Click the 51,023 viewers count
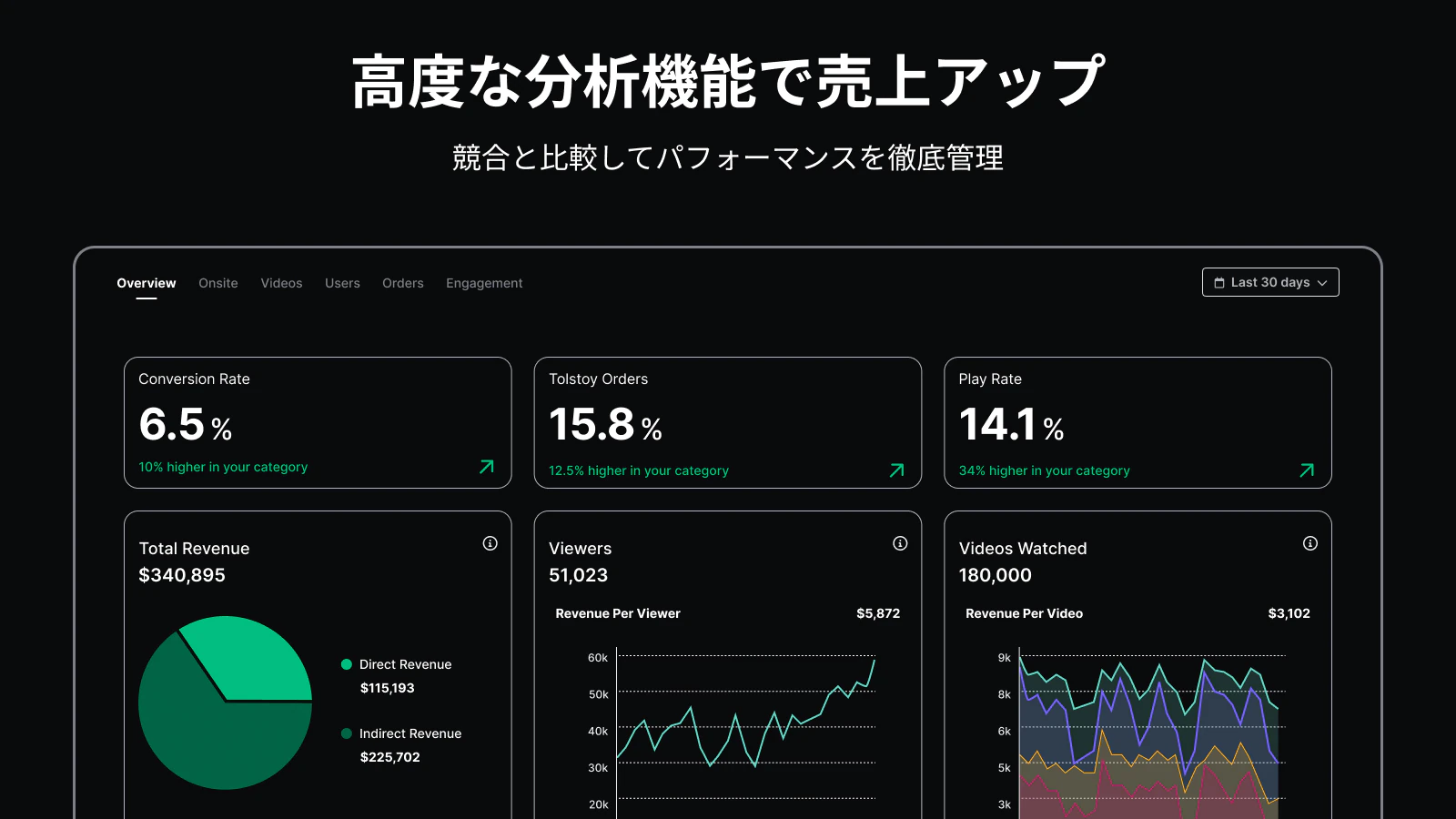 (x=578, y=575)
